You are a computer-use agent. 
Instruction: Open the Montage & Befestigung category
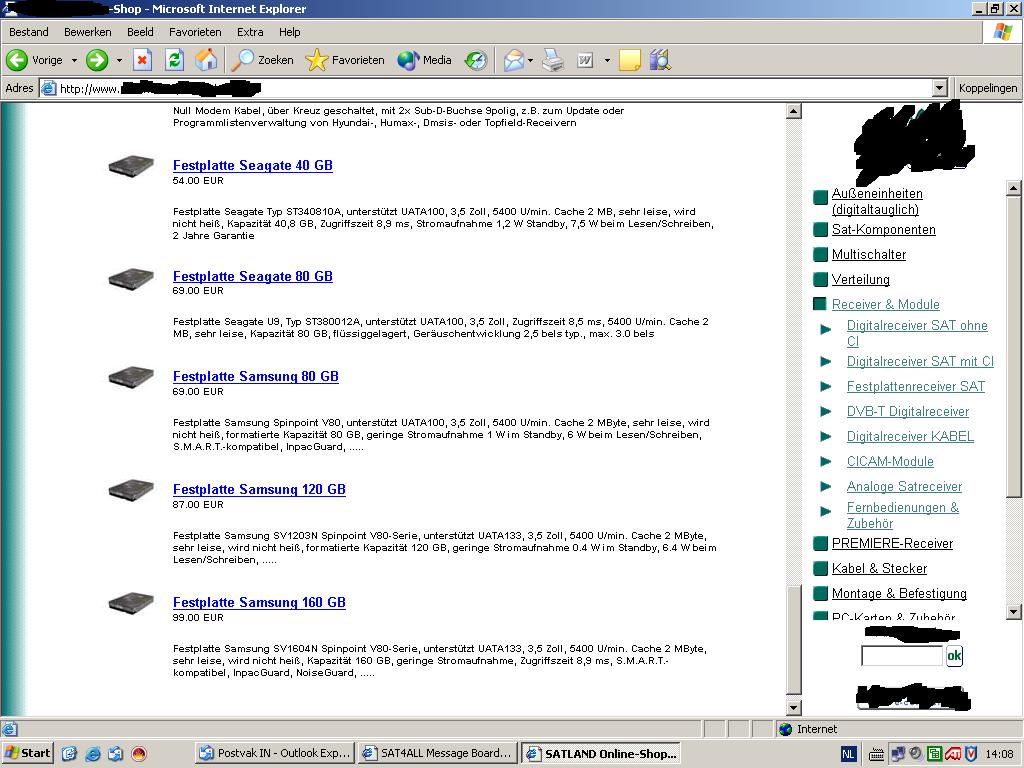pyautogui.click(x=899, y=593)
